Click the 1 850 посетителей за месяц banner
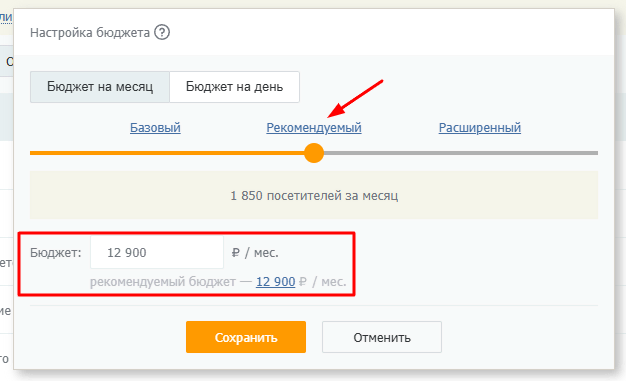626x381 pixels. pos(314,195)
